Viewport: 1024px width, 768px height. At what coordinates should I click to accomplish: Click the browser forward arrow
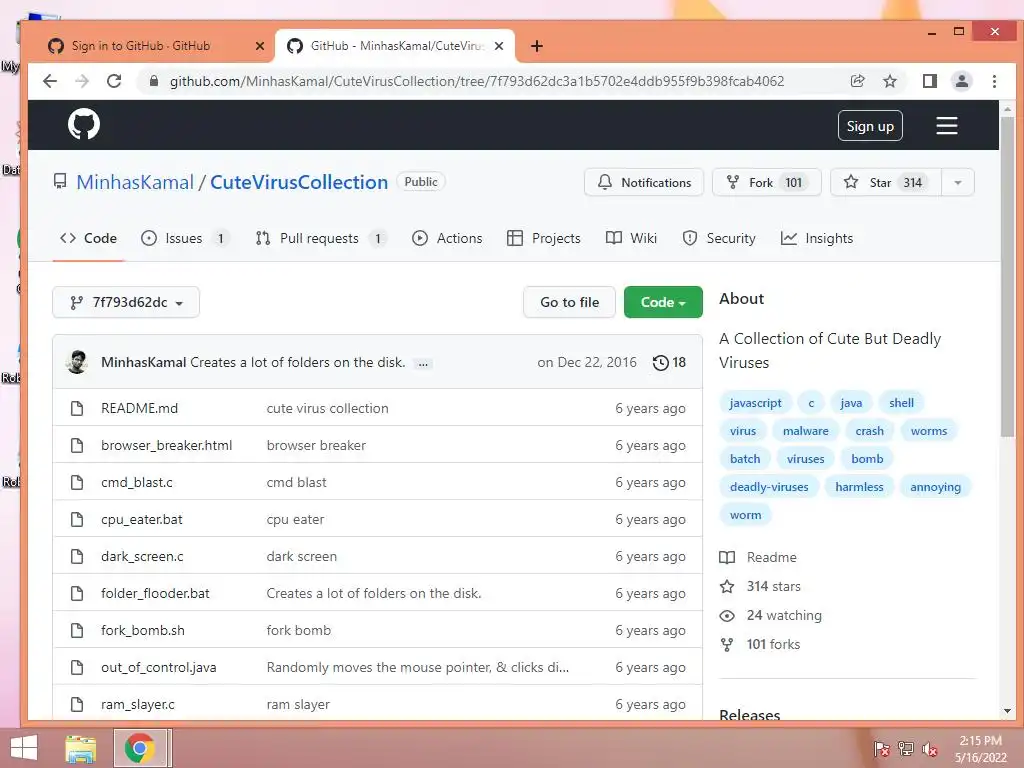tap(82, 81)
